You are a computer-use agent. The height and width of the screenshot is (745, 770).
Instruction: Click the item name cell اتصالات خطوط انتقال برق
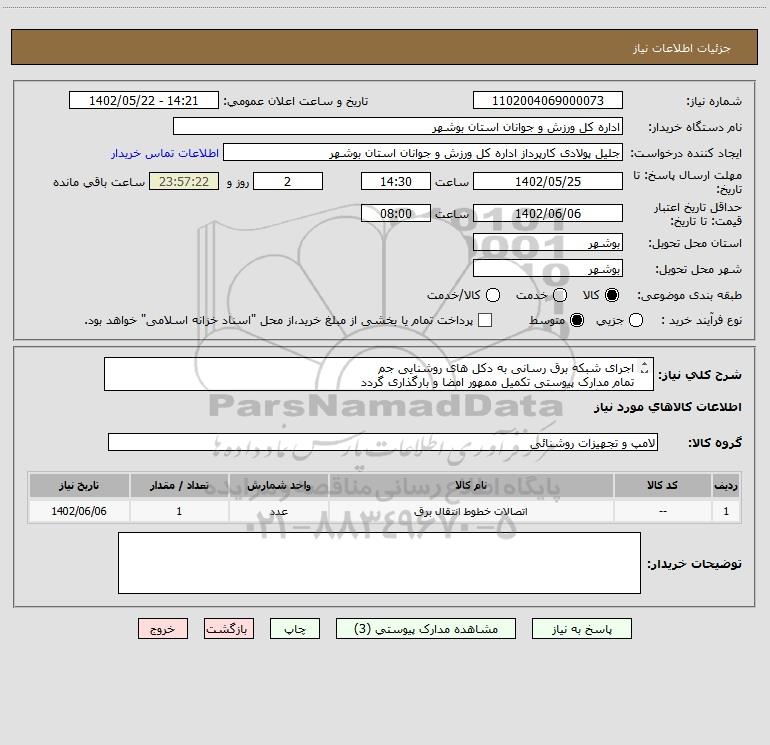click(x=470, y=511)
